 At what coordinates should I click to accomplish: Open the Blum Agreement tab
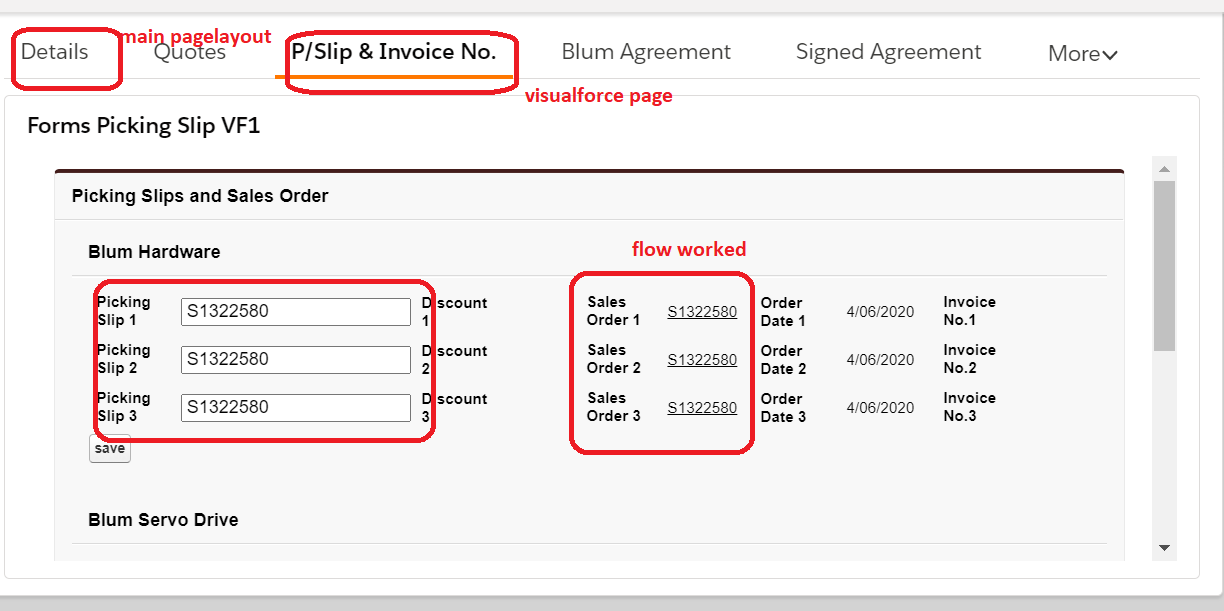(x=646, y=52)
